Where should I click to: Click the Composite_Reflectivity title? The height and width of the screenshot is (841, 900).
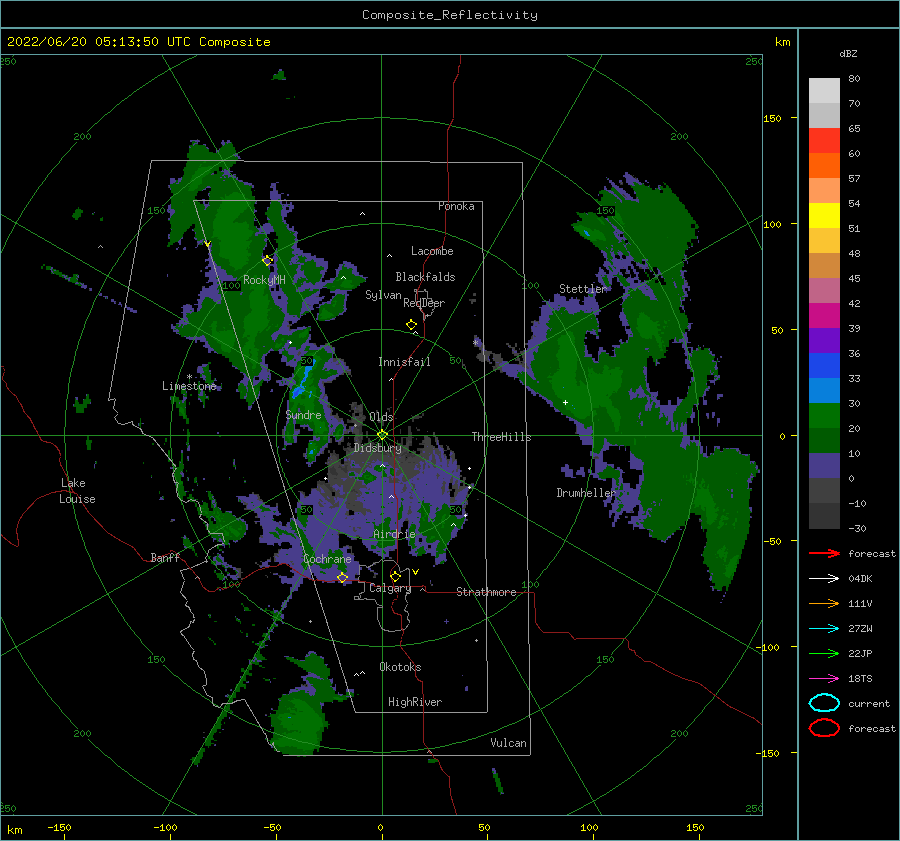[449, 15]
